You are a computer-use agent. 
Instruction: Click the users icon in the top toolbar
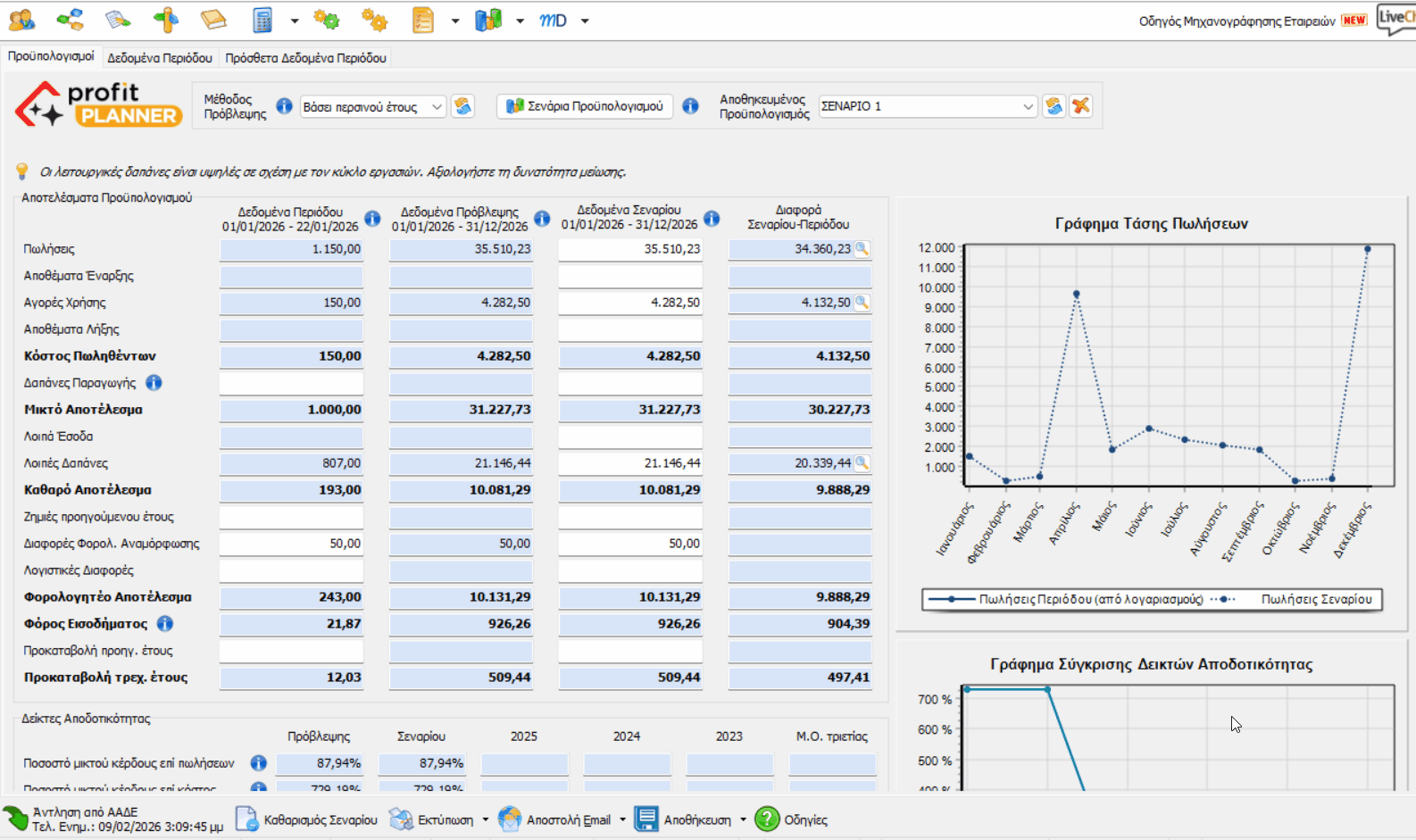[21, 20]
